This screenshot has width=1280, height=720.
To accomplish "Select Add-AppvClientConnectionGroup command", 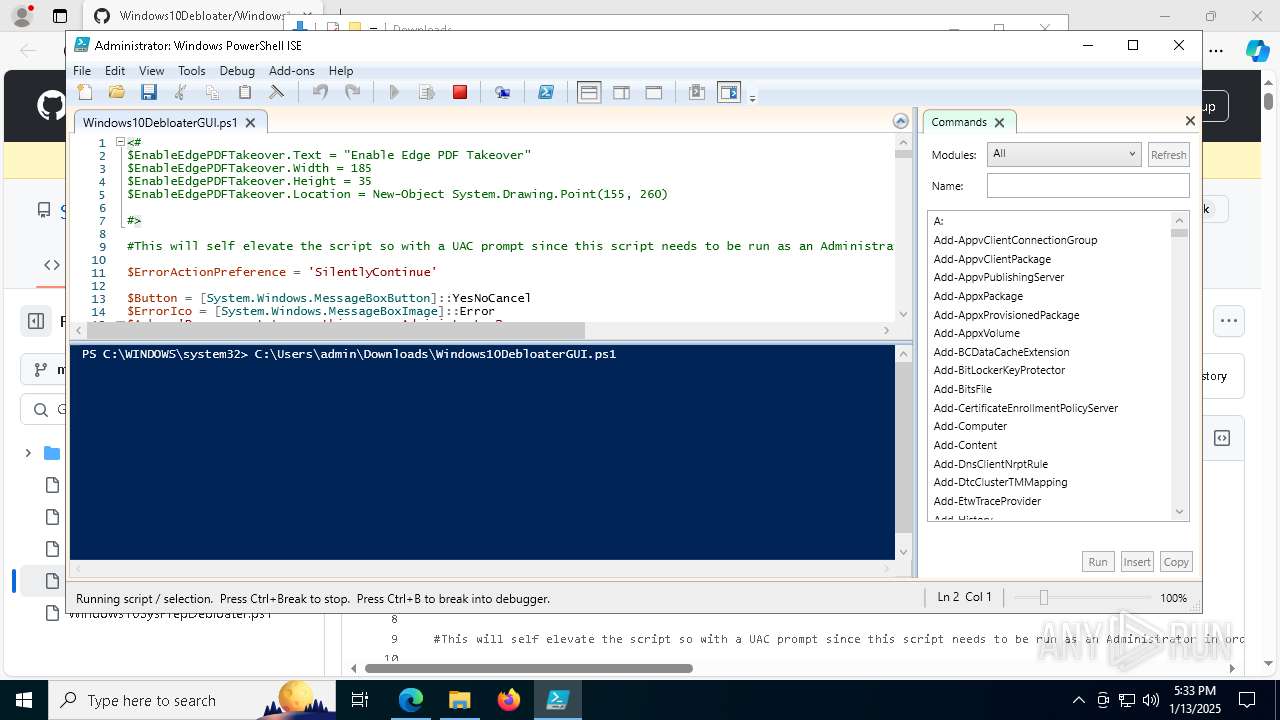I will [x=1015, y=240].
